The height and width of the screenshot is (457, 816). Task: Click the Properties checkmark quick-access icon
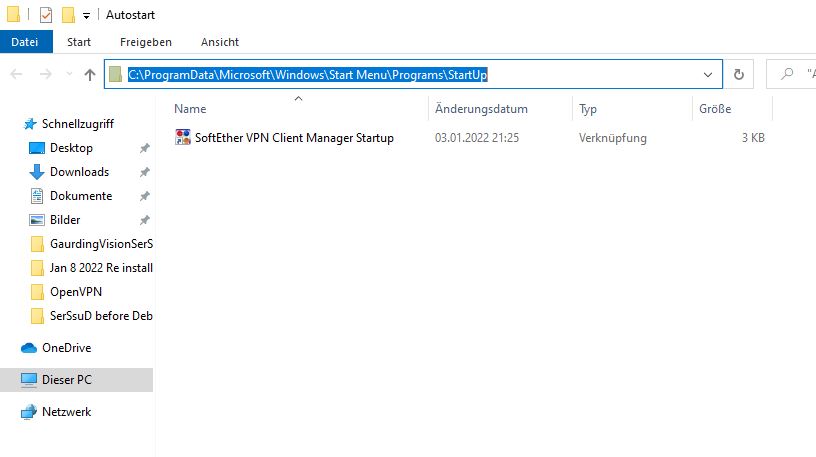[x=46, y=15]
